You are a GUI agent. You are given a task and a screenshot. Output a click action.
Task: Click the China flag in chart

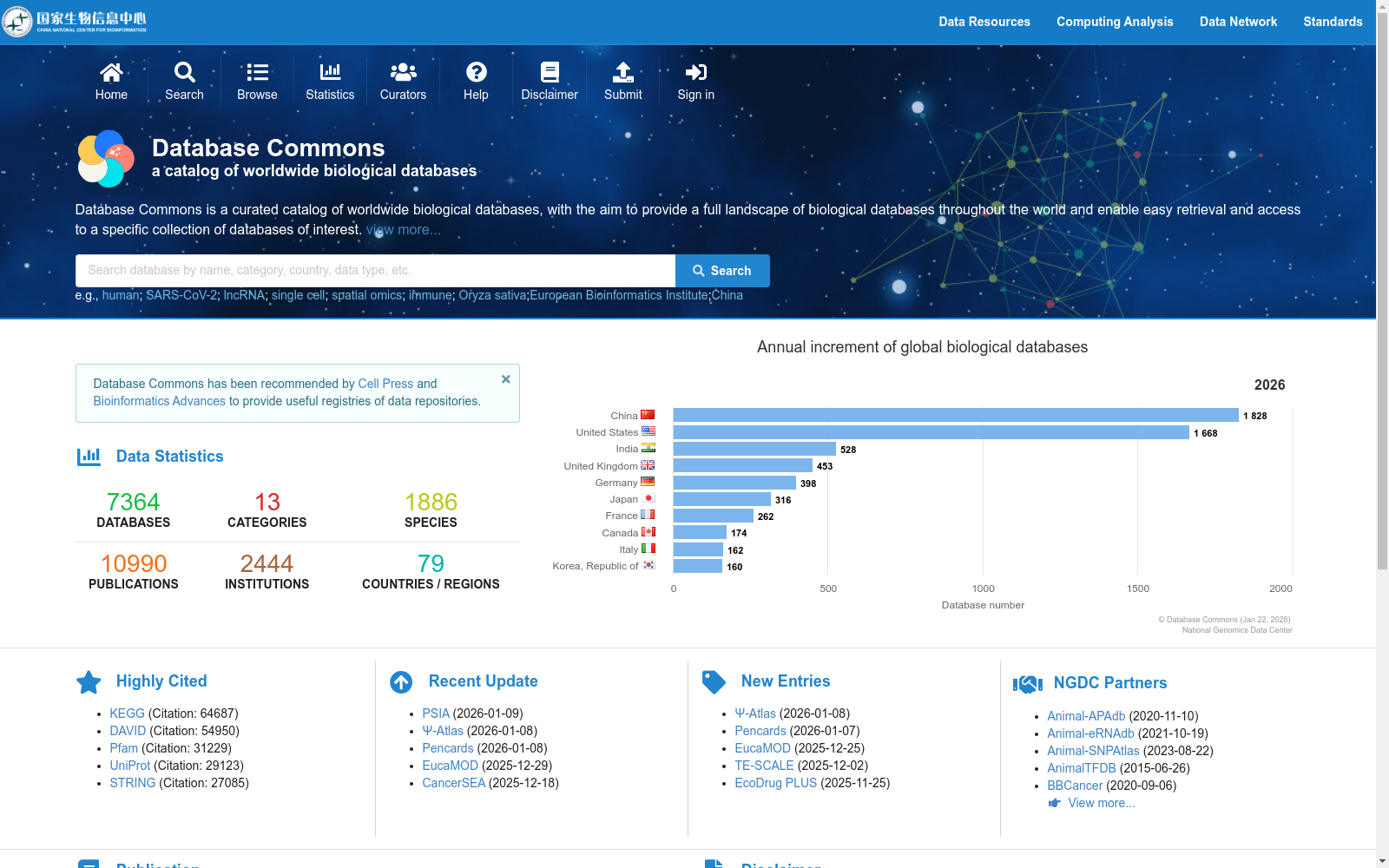648,415
